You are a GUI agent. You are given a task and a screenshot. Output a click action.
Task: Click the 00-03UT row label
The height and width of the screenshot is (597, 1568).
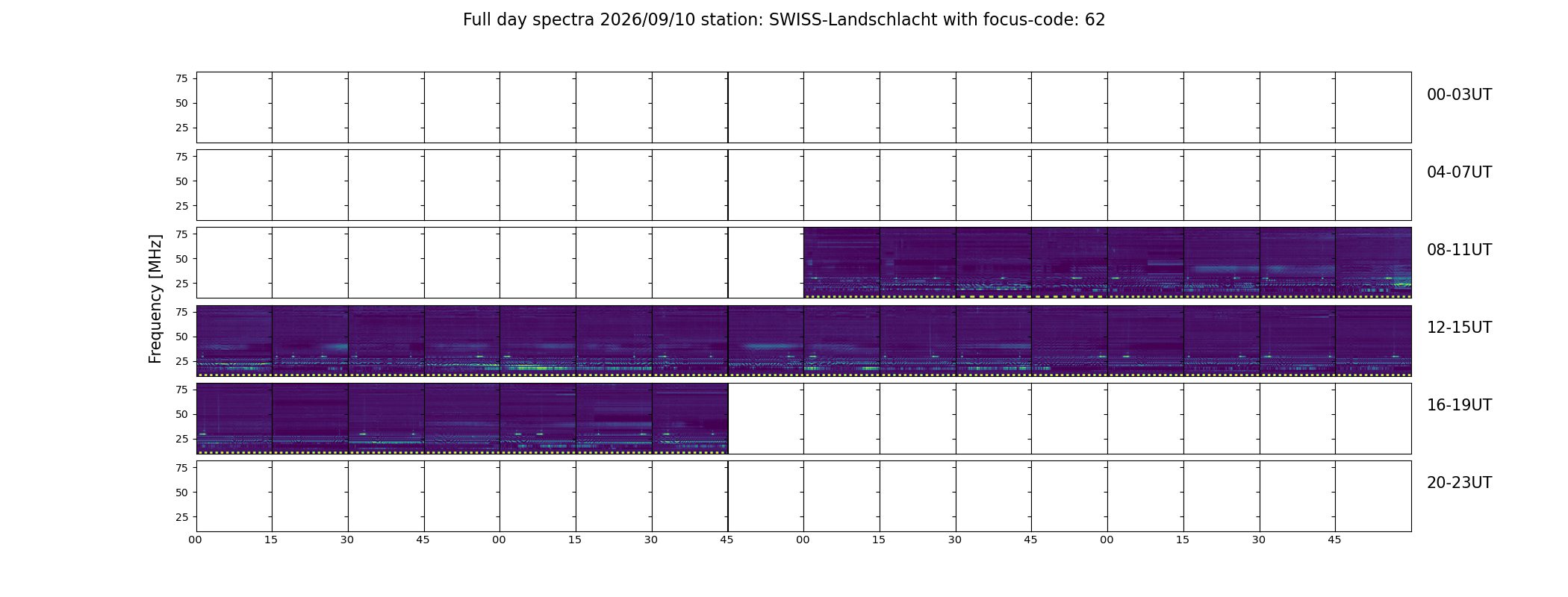pyautogui.click(x=1459, y=95)
